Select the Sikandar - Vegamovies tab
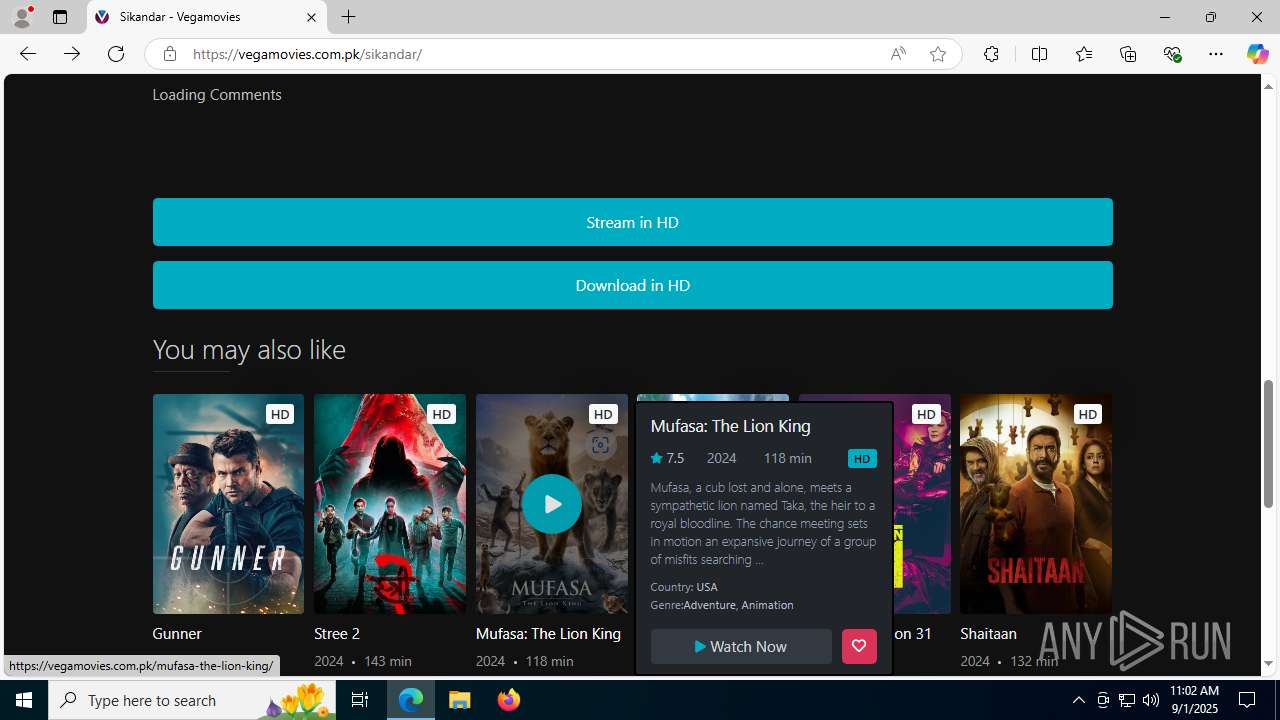The image size is (1280, 720). coord(207,17)
